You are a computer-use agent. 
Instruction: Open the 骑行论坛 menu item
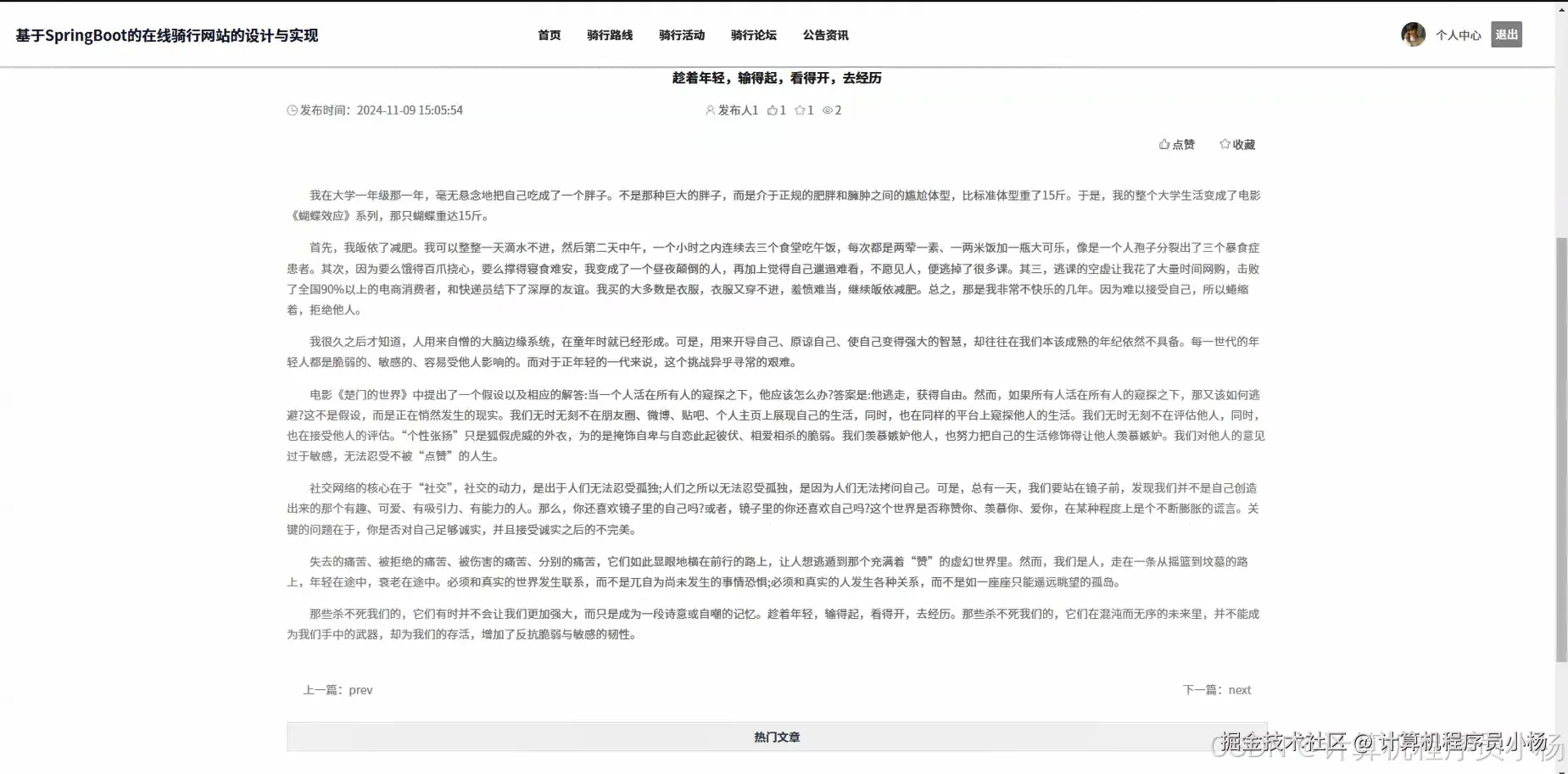753,35
